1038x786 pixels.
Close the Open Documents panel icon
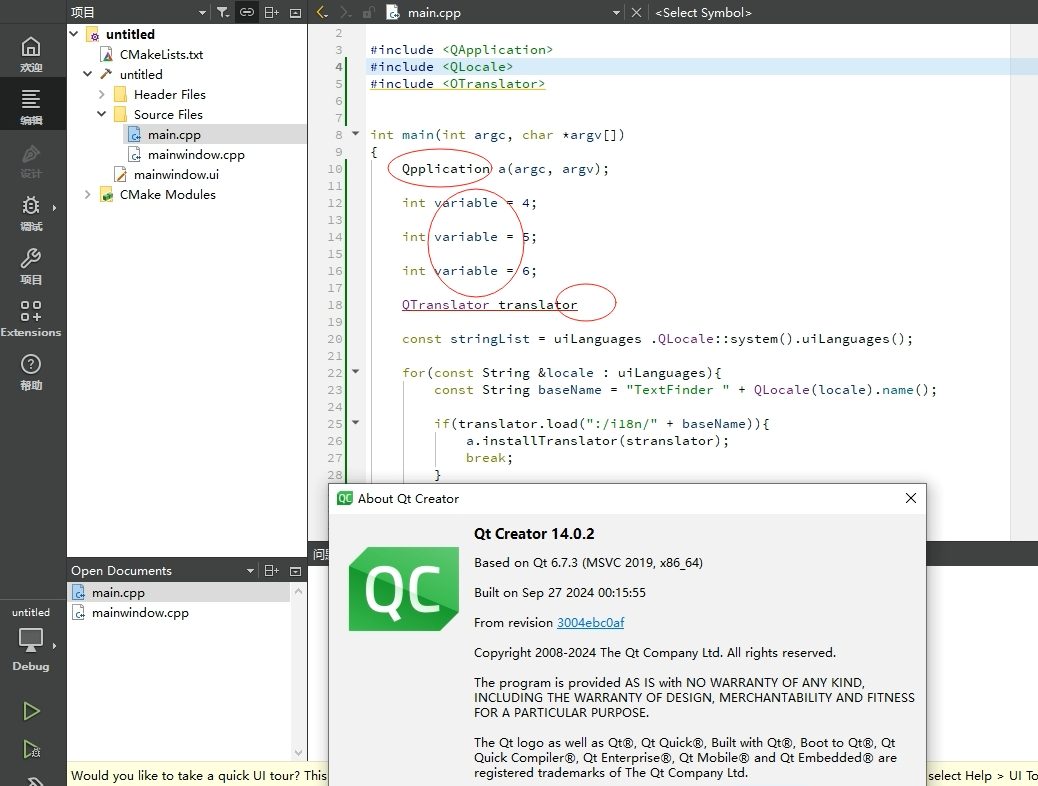tap(296, 571)
